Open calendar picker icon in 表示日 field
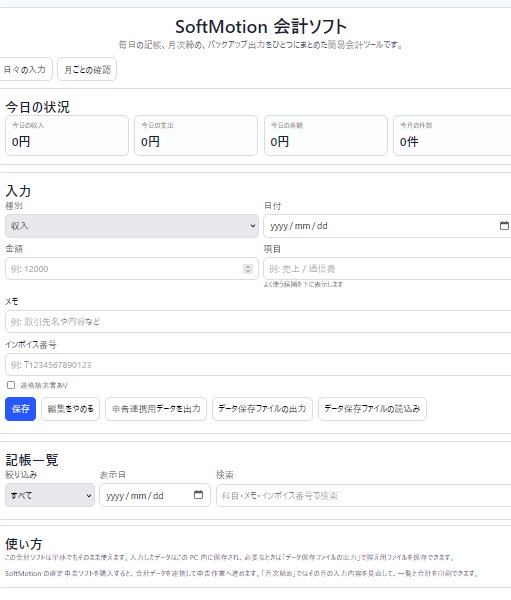Viewport: 511px width, 600px height. [198, 495]
